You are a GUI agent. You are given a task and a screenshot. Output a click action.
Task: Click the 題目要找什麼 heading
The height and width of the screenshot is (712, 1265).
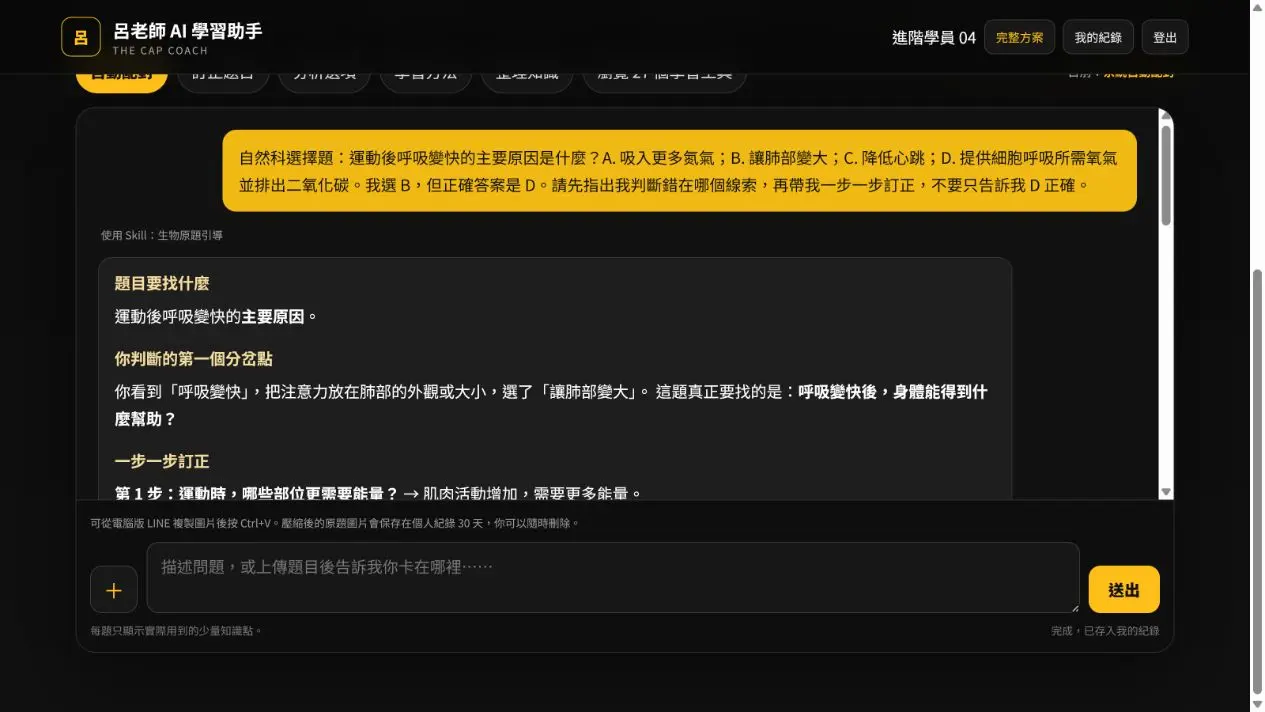click(162, 284)
